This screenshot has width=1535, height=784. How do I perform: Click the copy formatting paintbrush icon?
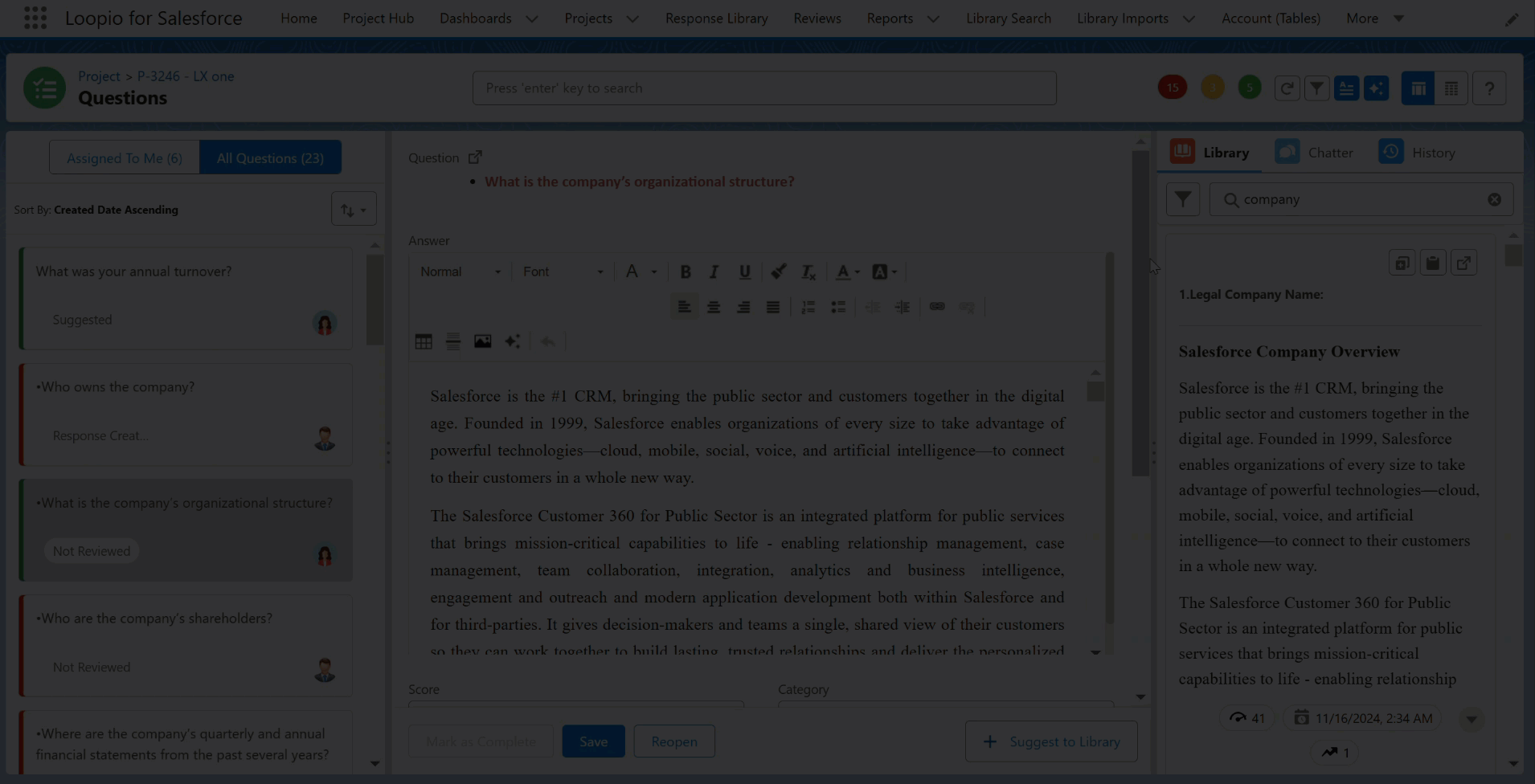tap(778, 272)
